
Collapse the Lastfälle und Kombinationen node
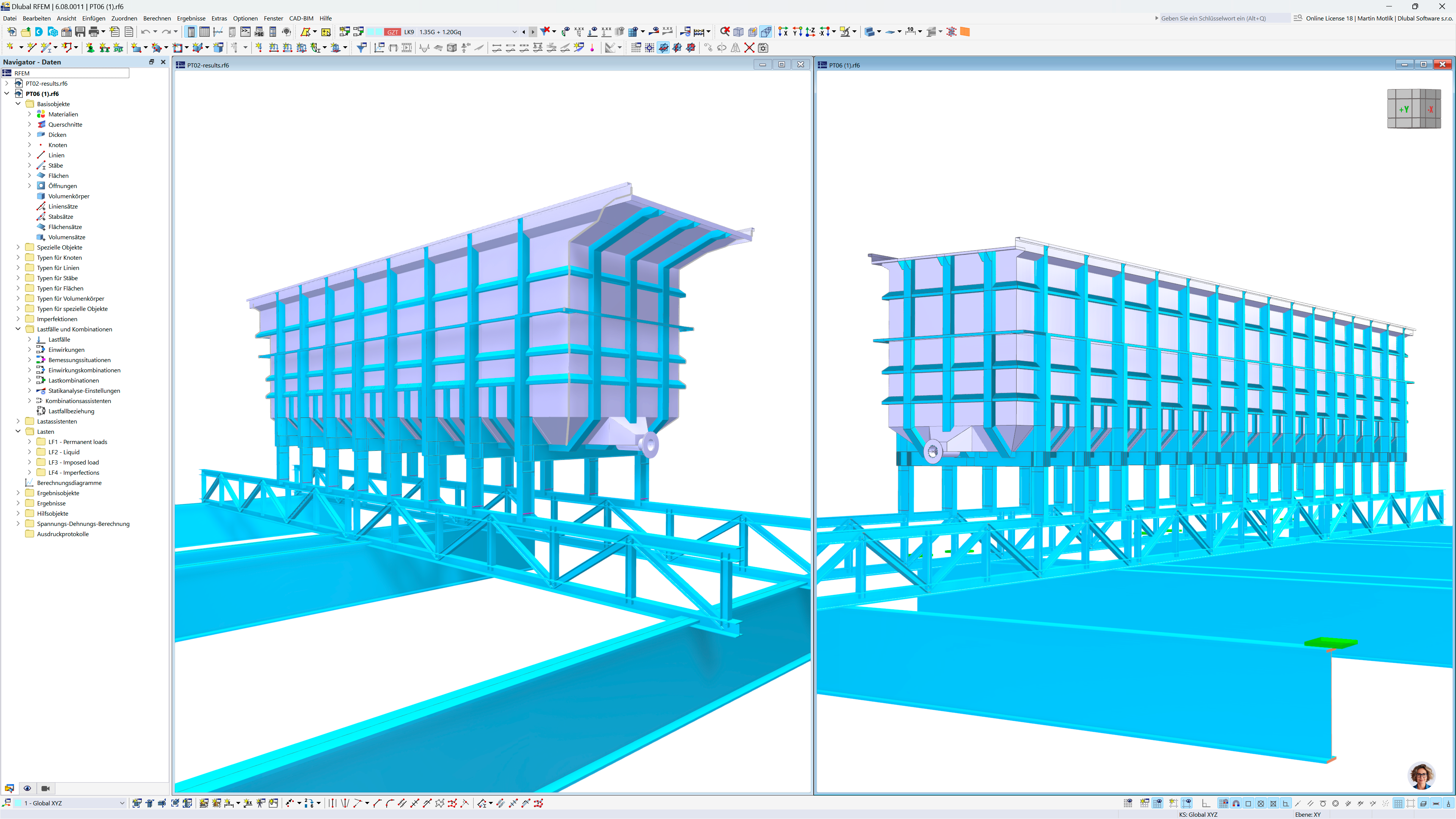click(x=17, y=328)
